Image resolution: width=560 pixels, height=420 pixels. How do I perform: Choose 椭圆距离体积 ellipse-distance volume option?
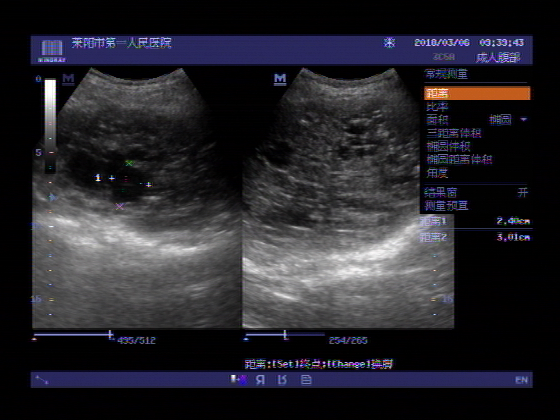point(459,159)
